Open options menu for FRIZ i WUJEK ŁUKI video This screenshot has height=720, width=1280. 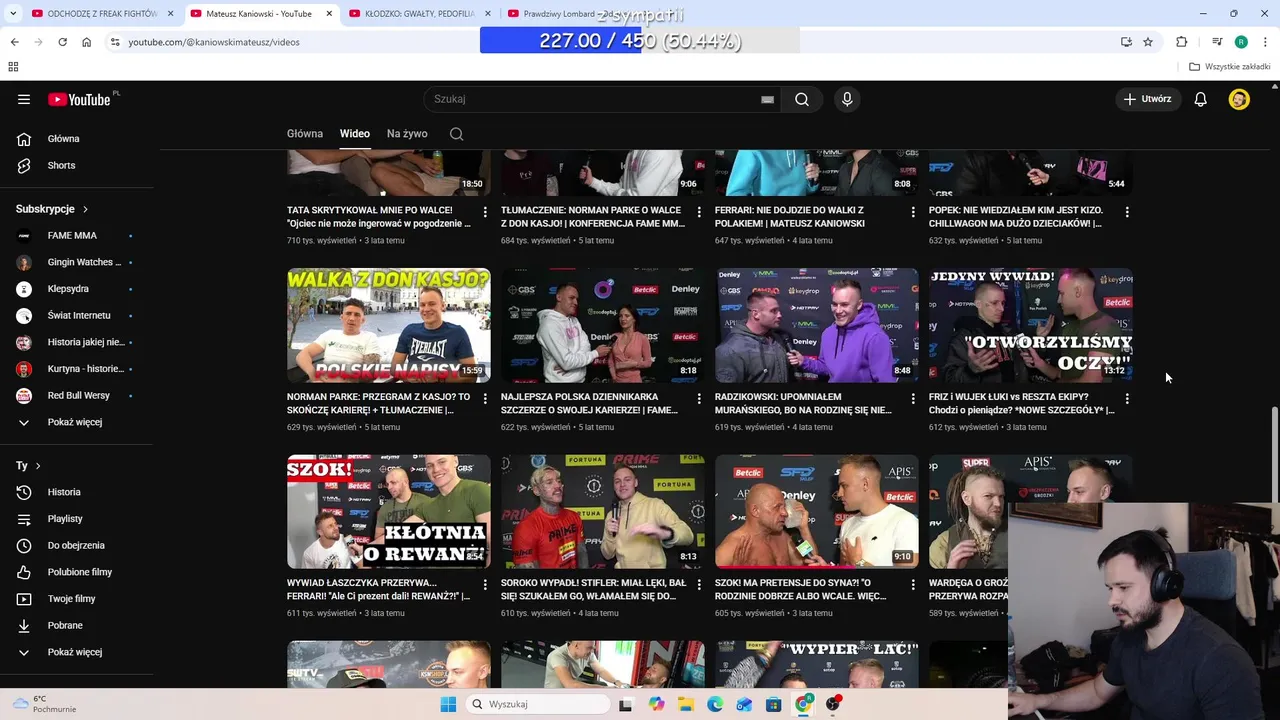1127,398
